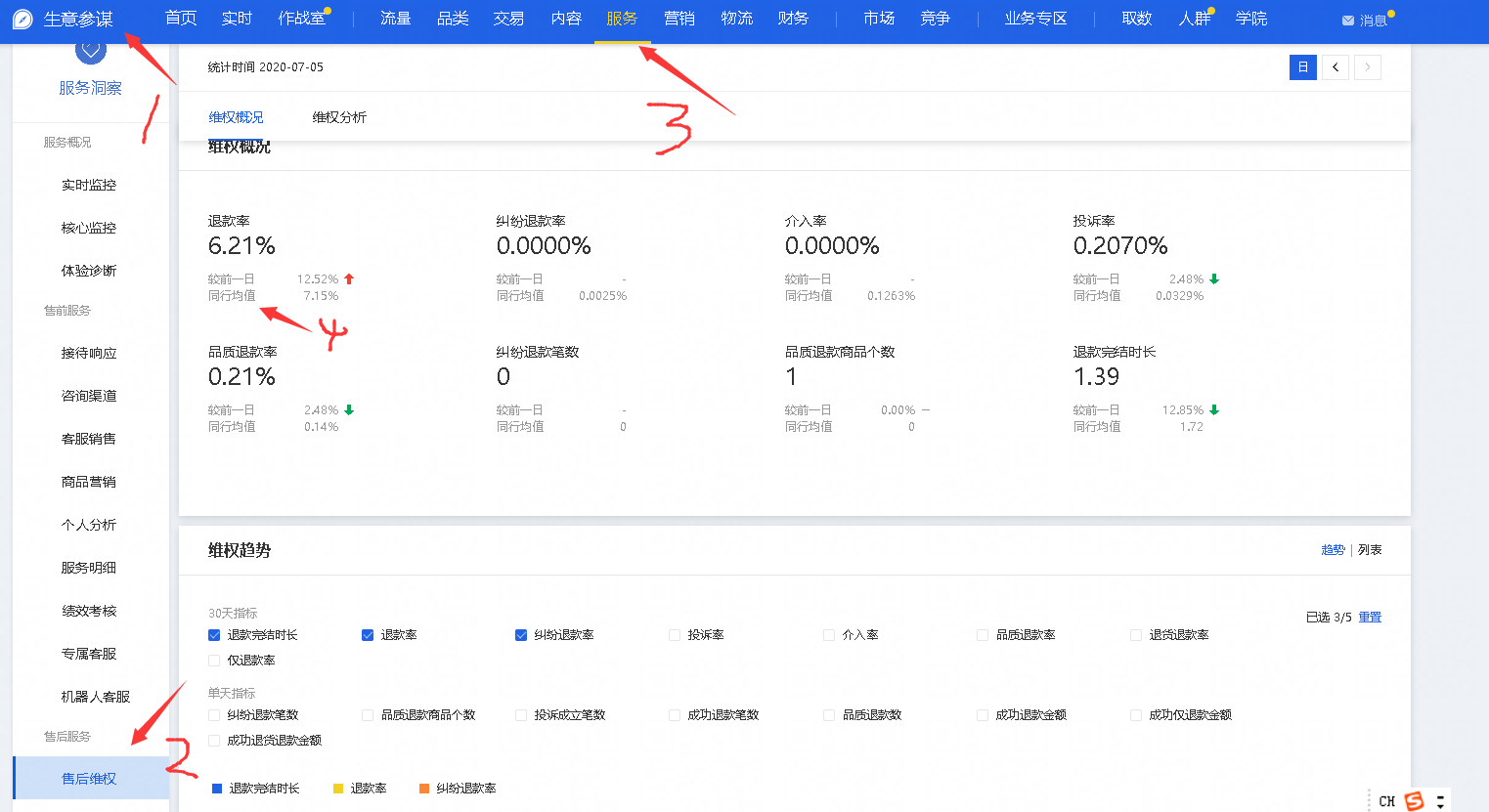Open 核心监控 in the sidebar
Screen dimensions: 1489x812
pos(89,228)
